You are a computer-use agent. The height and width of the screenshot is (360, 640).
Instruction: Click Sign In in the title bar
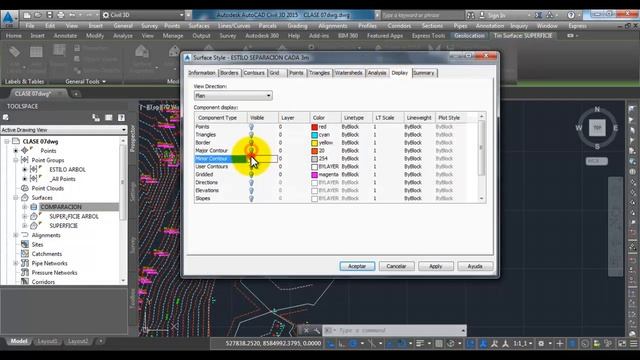pyautogui.click(x=496, y=15)
